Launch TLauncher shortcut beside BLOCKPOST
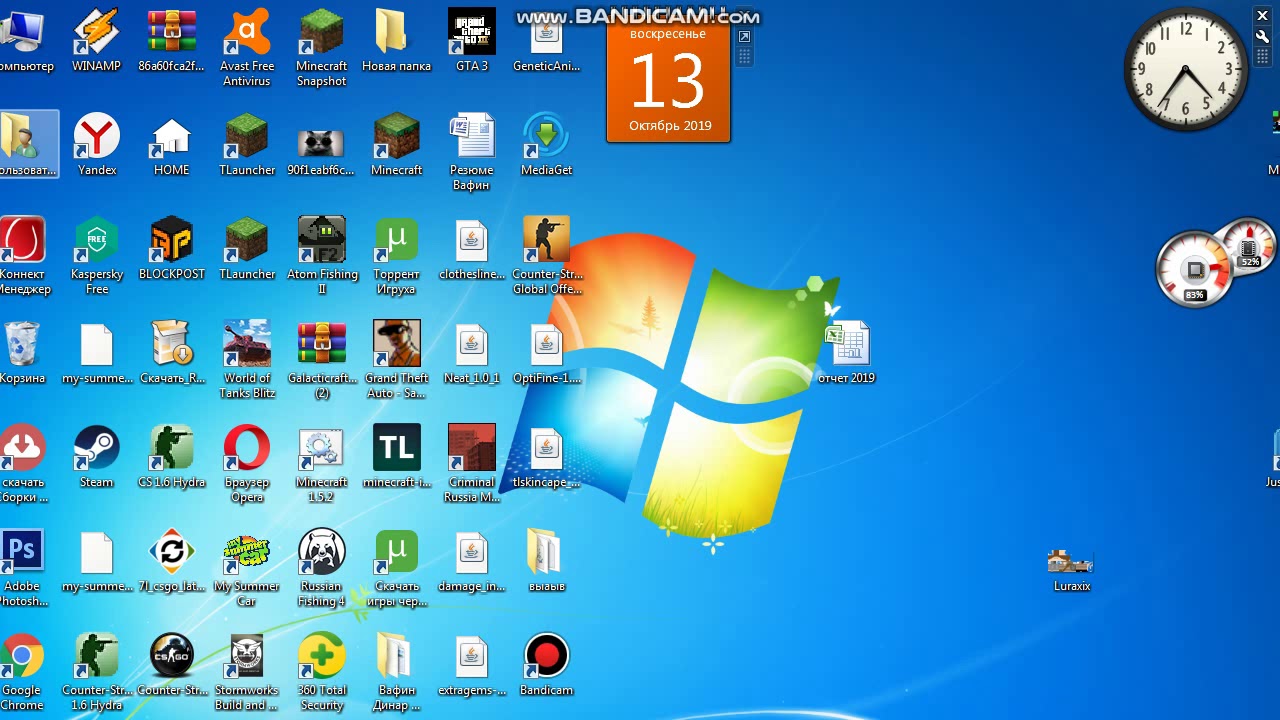Viewport: 1280px width, 720px height. (247, 248)
